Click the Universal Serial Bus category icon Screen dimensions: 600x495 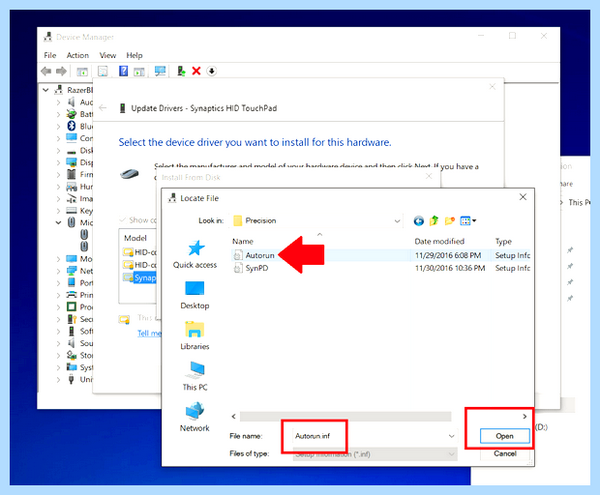tap(71, 379)
